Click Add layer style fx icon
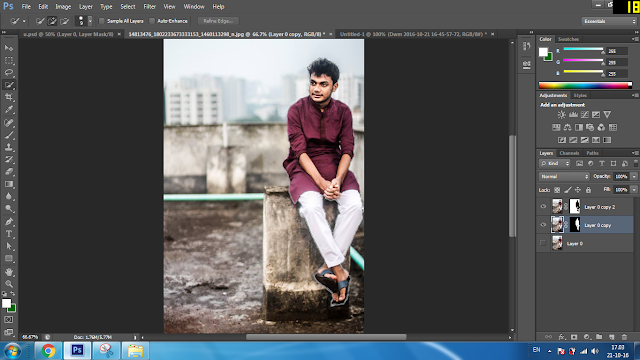The height and width of the screenshot is (360, 640). [562, 337]
